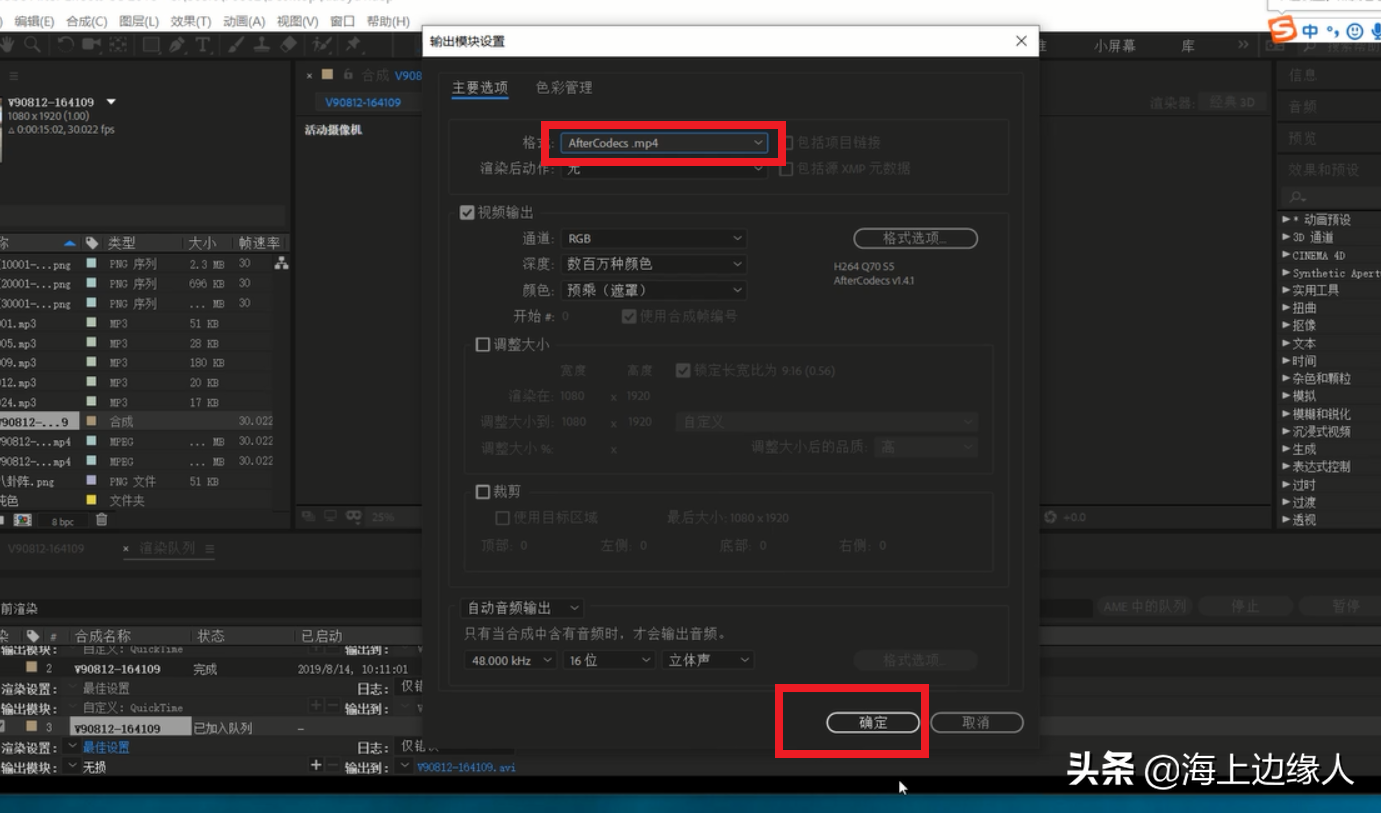Select the Clone Stamp tool
Screen dimensions: 1381x813
pos(263,44)
